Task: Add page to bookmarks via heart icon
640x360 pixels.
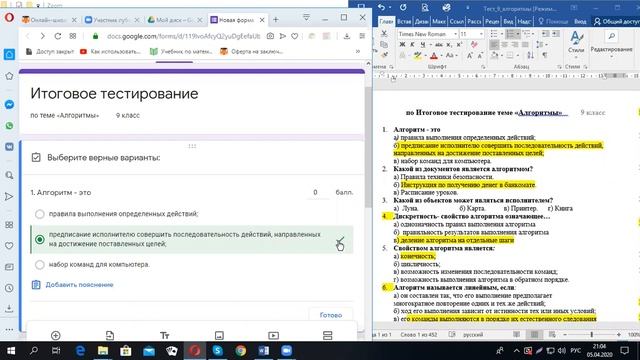Action: click(295, 36)
